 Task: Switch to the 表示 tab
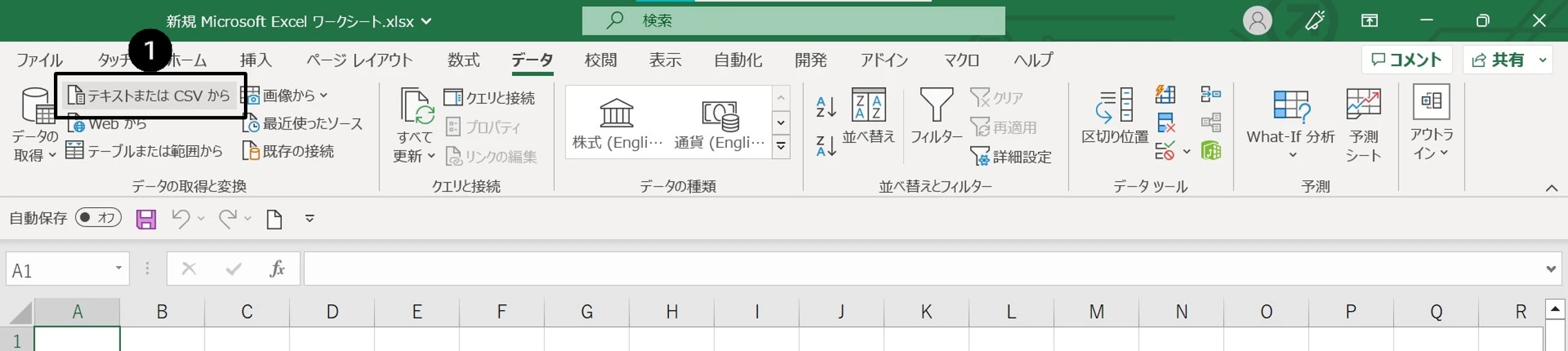click(x=665, y=60)
